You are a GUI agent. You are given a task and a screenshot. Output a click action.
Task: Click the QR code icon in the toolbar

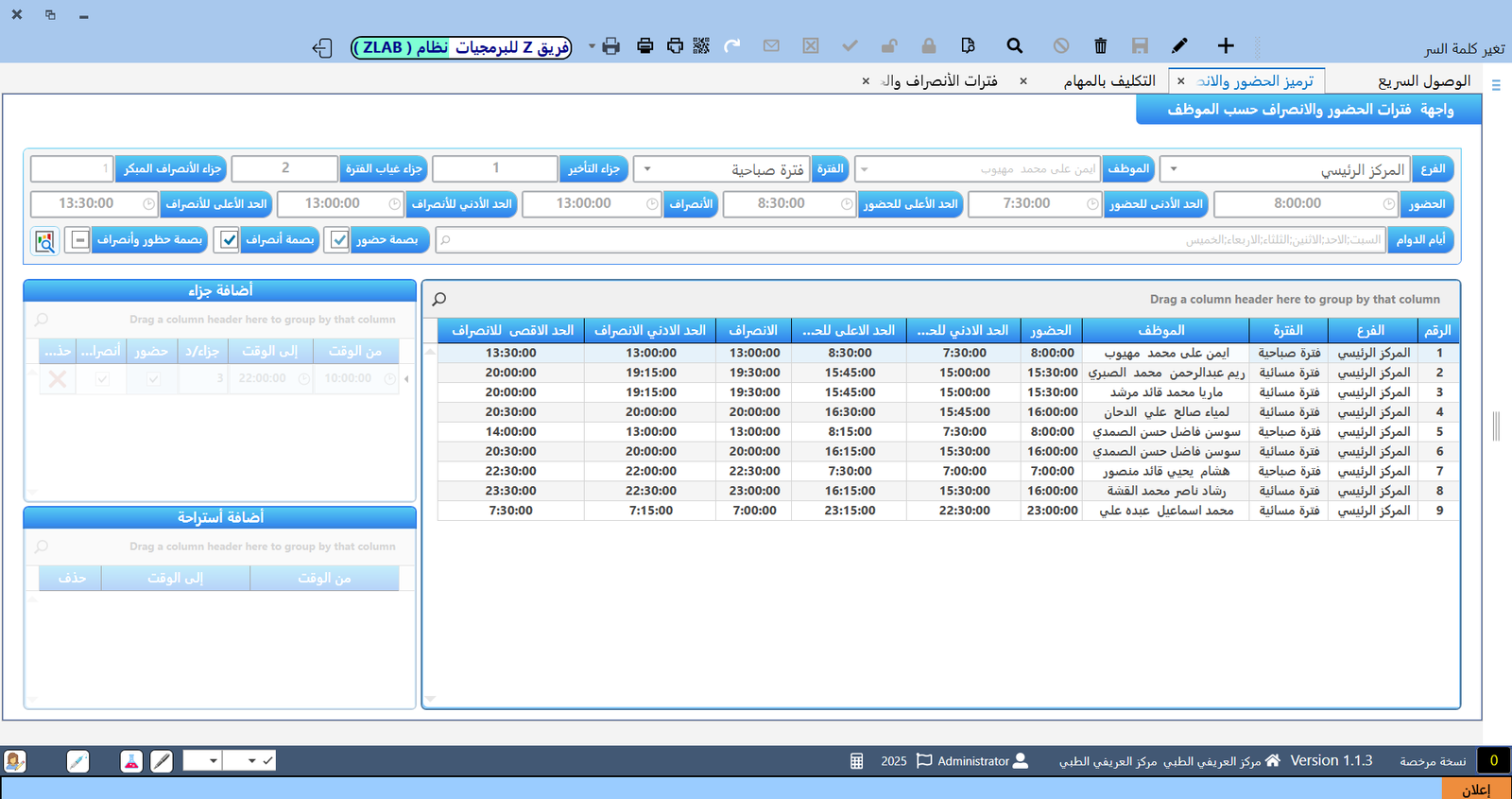coord(701,45)
